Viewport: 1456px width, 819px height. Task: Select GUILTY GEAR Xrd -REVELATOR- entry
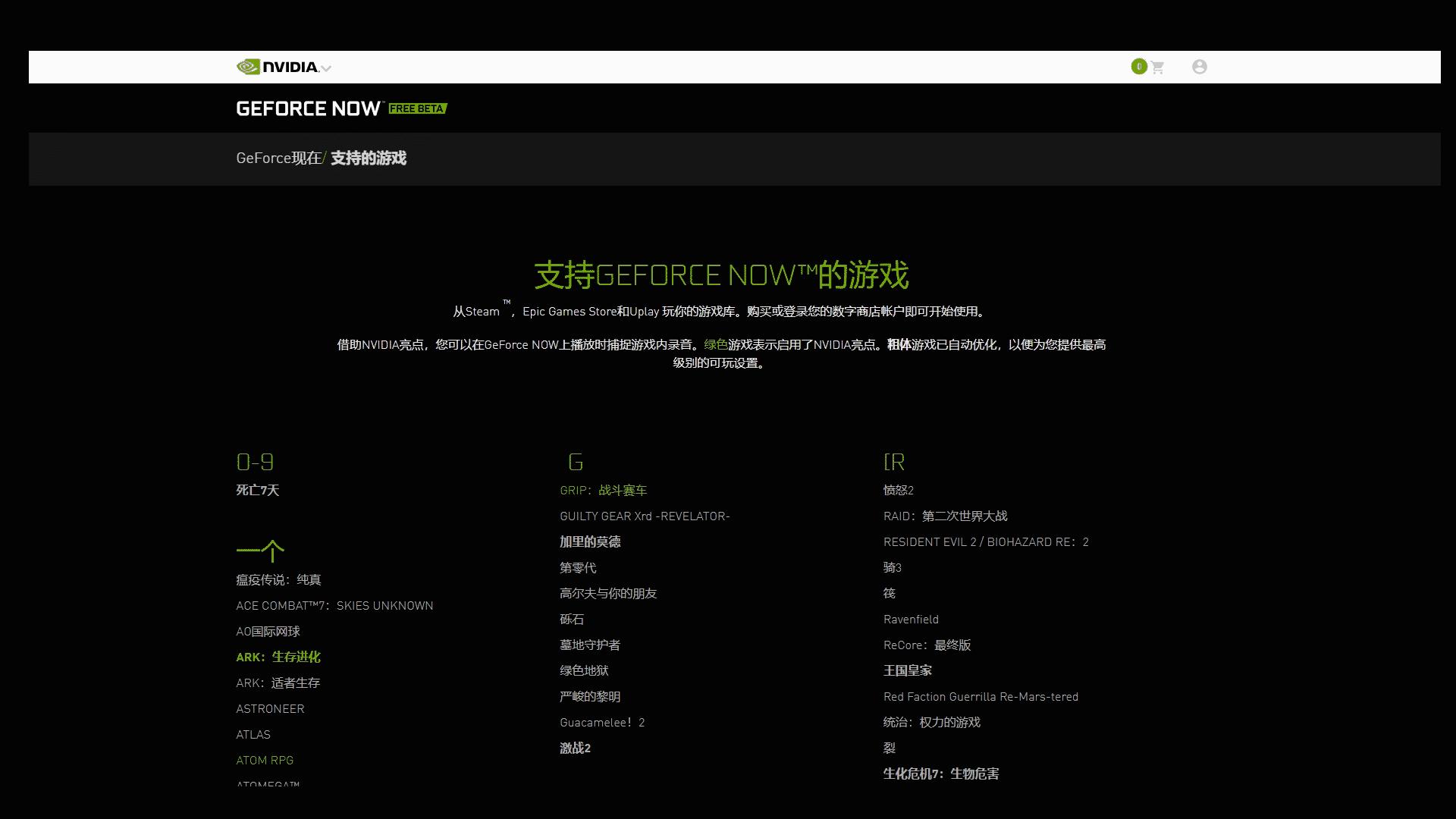(x=645, y=516)
